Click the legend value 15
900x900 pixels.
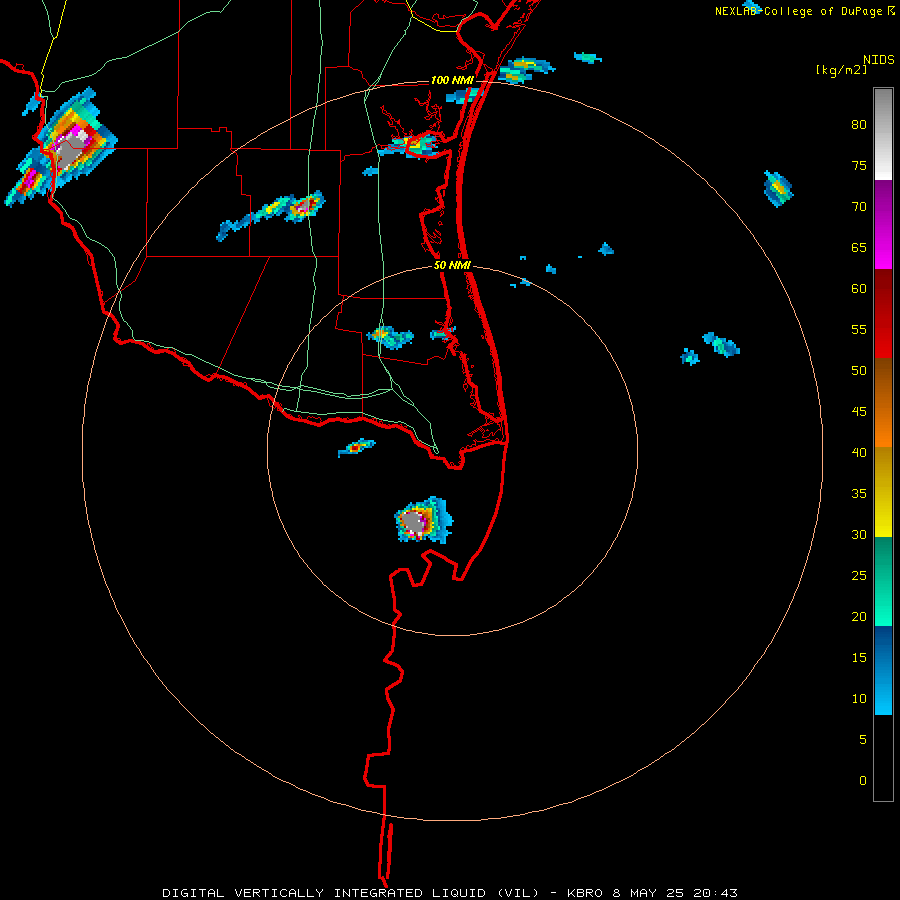(x=859, y=658)
